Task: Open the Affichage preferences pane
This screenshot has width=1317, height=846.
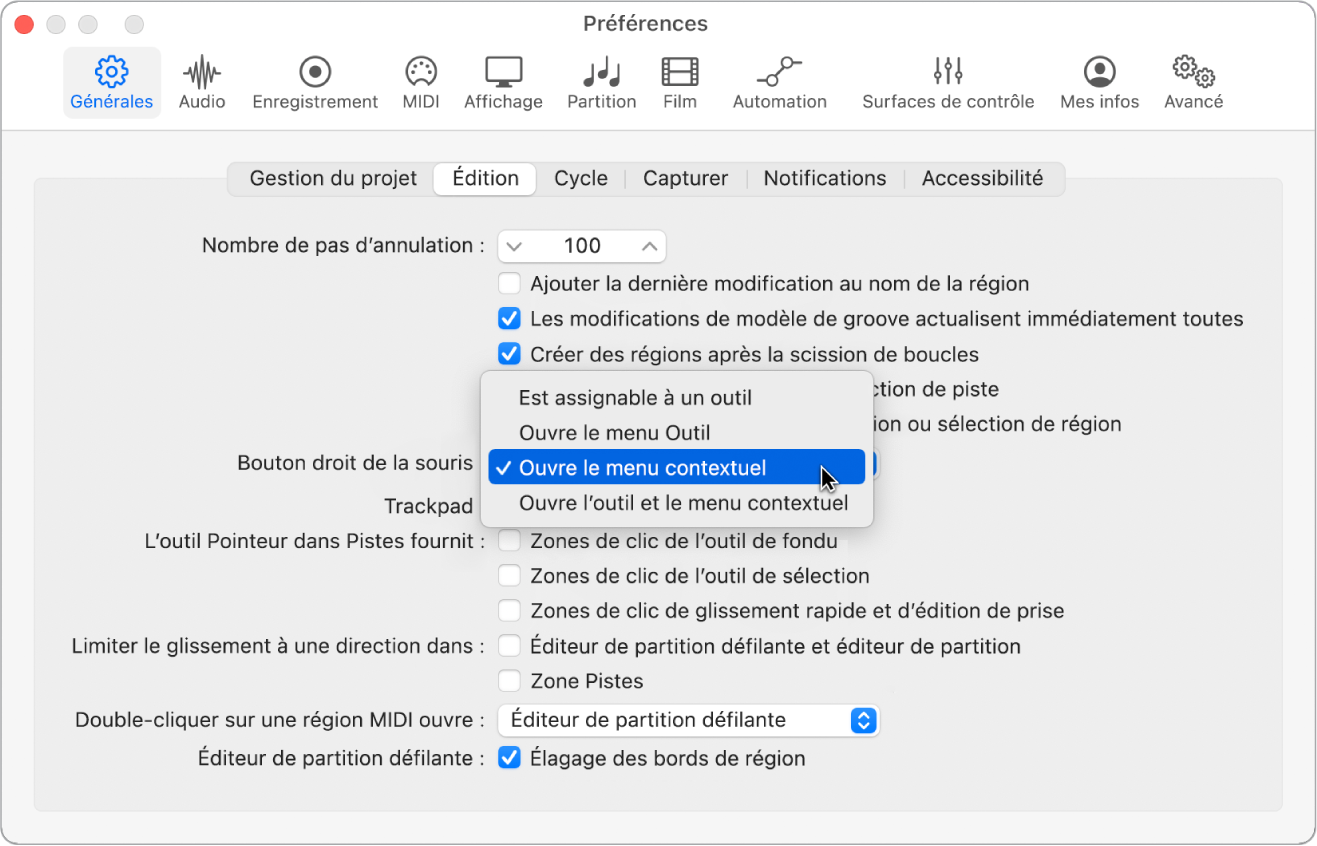Action: click(x=503, y=81)
